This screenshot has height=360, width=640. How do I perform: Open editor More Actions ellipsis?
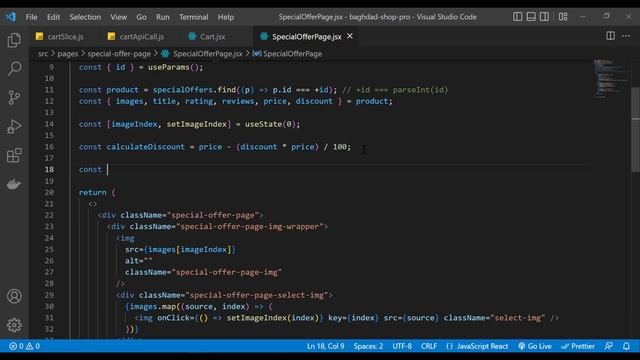pos(626,36)
